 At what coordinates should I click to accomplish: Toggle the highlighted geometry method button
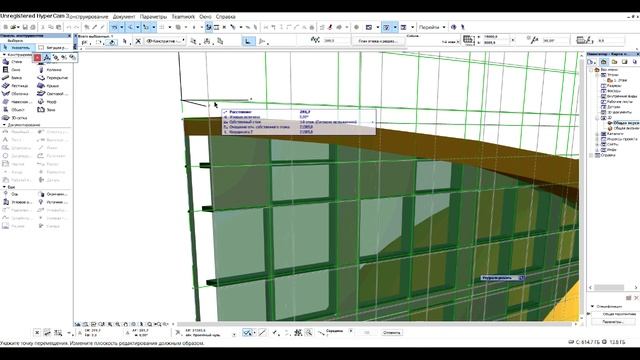249,41
